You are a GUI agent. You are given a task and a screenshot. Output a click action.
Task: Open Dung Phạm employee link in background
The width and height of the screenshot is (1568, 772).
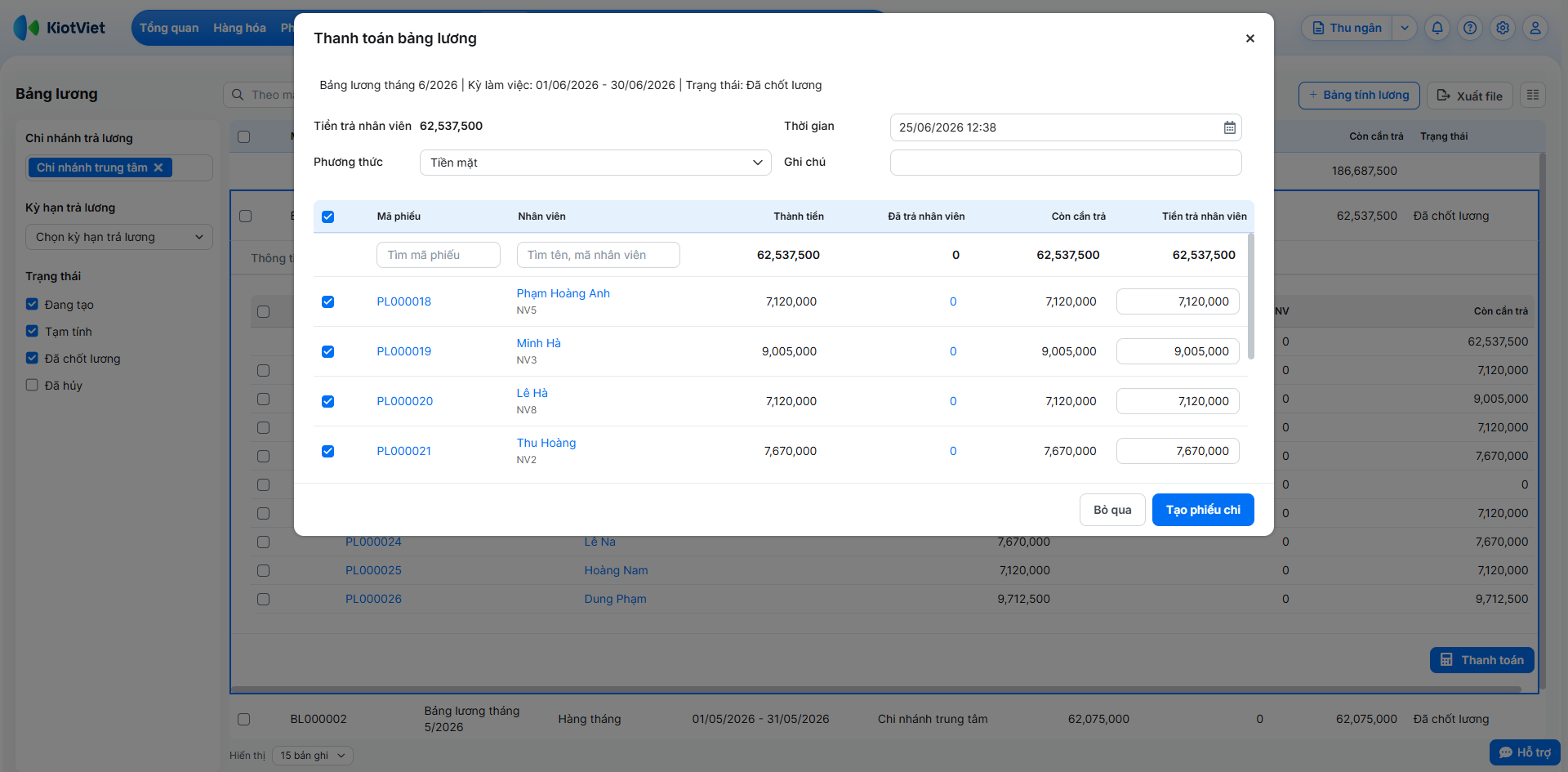click(x=615, y=599)
